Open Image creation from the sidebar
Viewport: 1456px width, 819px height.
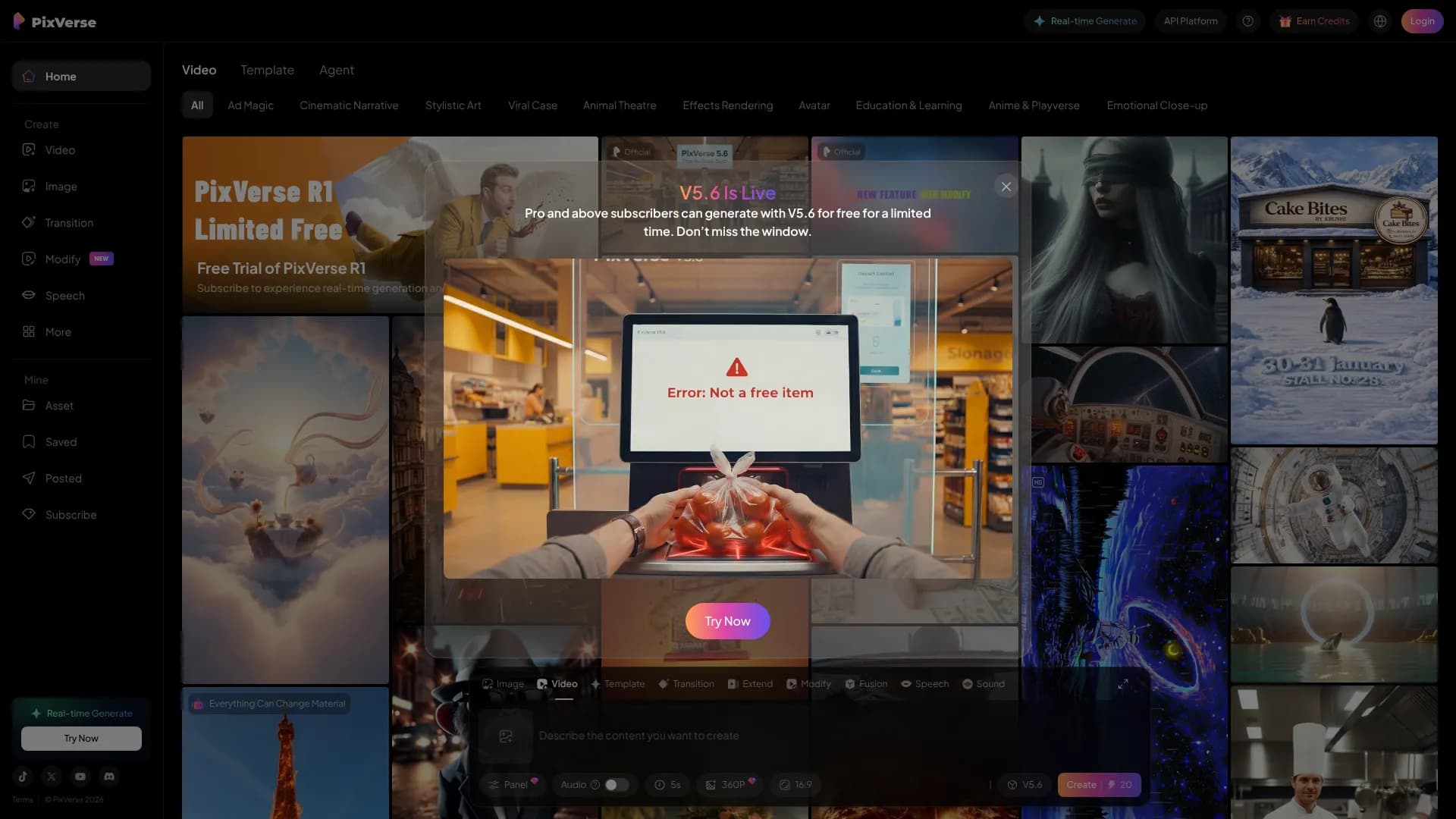[x=81, y=187]
